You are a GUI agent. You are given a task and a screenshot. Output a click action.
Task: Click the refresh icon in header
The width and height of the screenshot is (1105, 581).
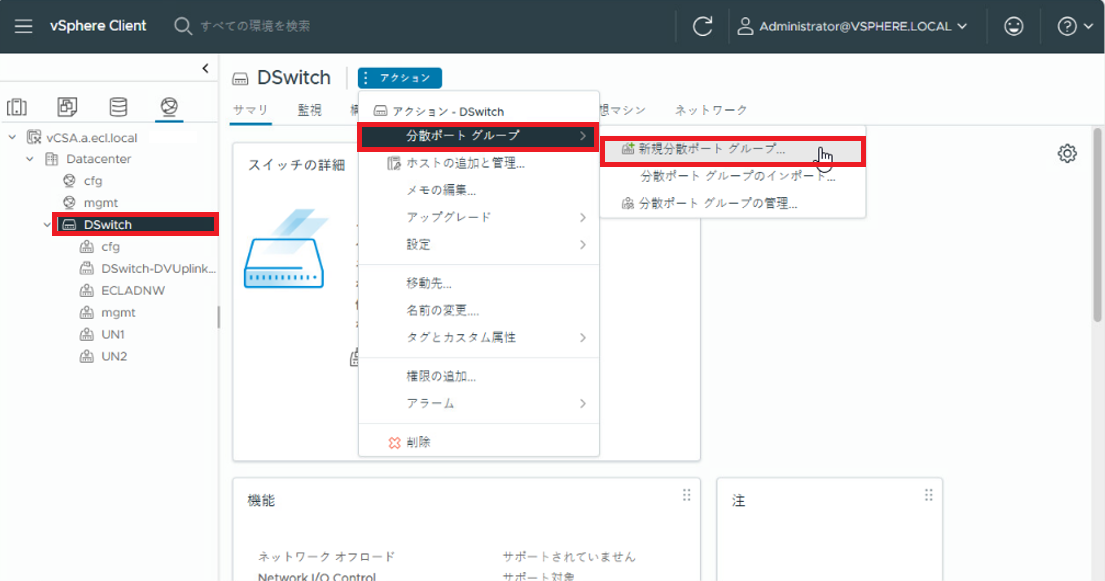pyautogui.click(x=702, y=27)
